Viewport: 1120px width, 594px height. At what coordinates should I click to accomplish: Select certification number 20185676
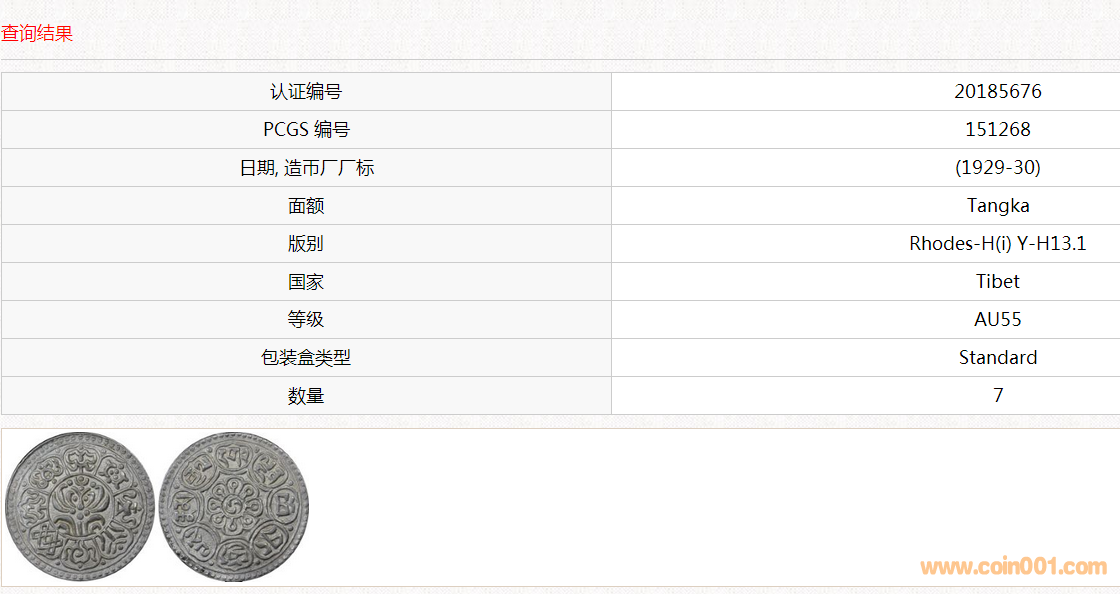tap(997, 92)
